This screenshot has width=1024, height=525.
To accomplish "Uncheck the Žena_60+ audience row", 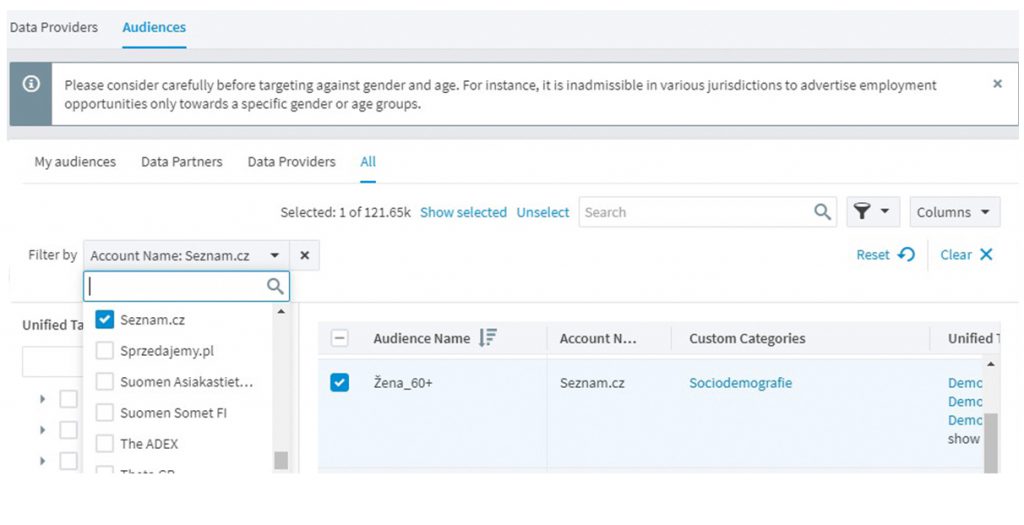I will 340,383.
